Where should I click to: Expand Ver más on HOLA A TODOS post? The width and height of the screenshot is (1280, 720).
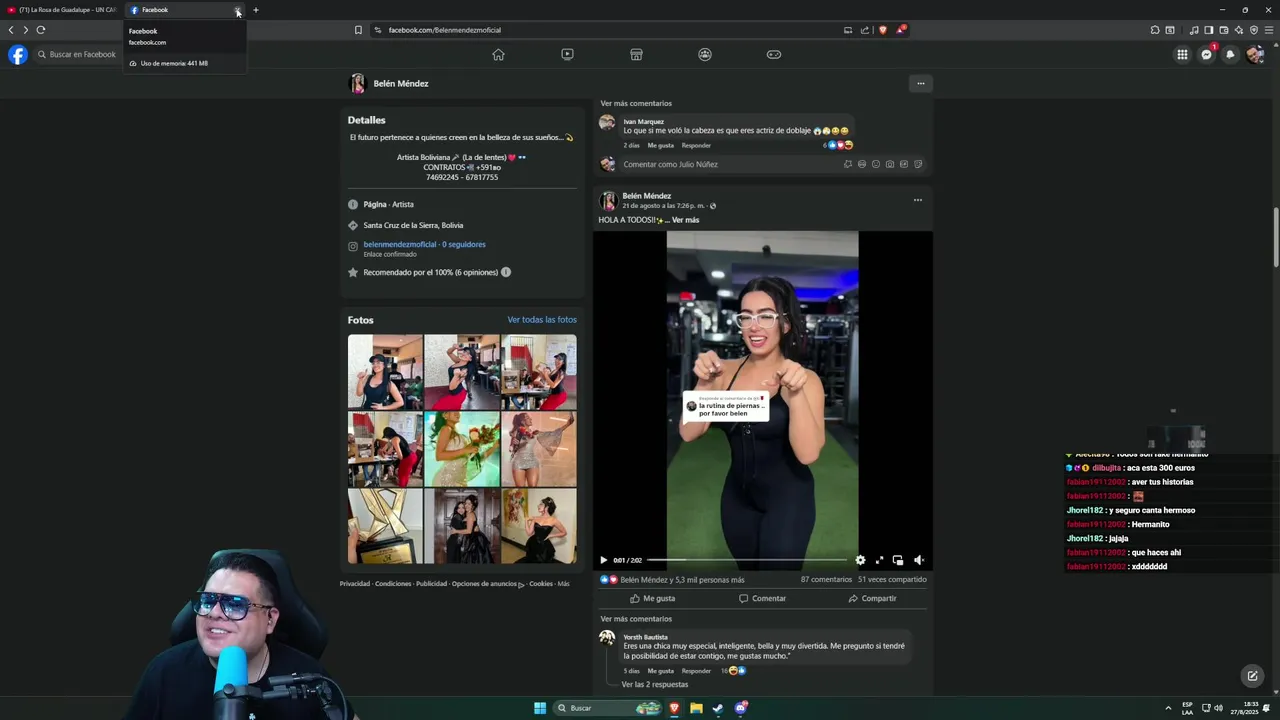point(685,220)
